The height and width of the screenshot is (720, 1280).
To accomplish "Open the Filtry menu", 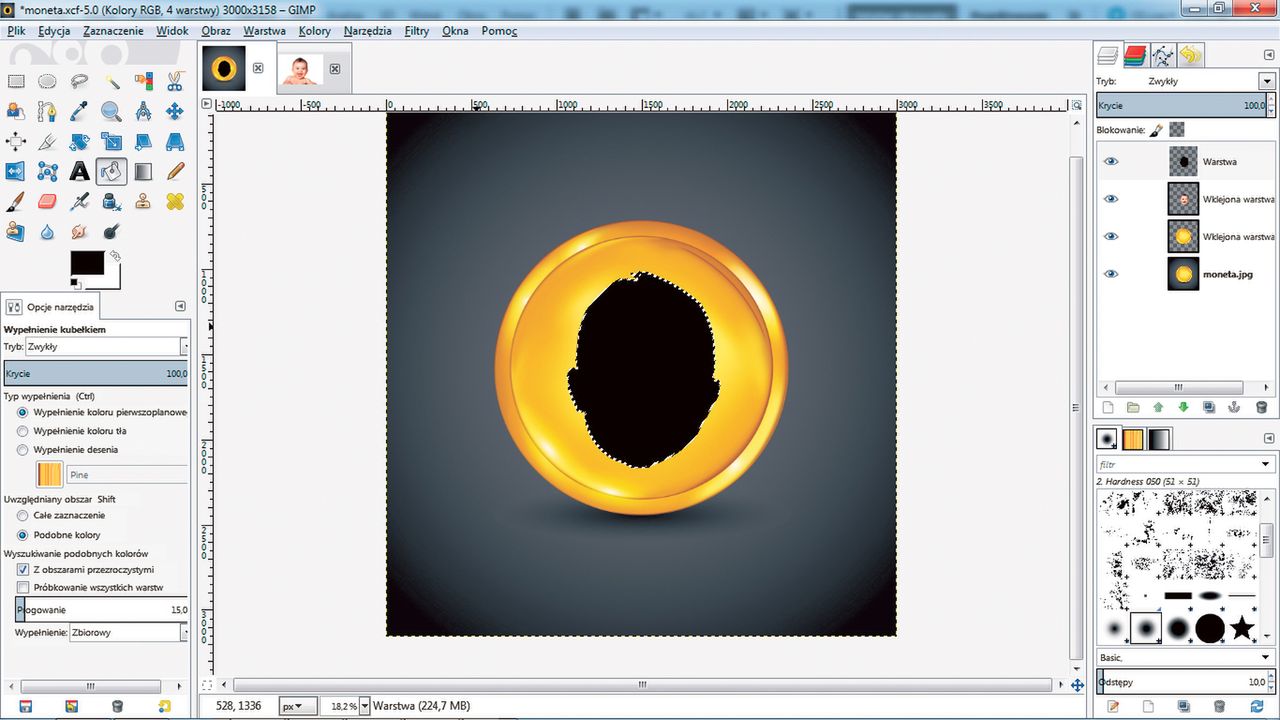I will point(417,31).
